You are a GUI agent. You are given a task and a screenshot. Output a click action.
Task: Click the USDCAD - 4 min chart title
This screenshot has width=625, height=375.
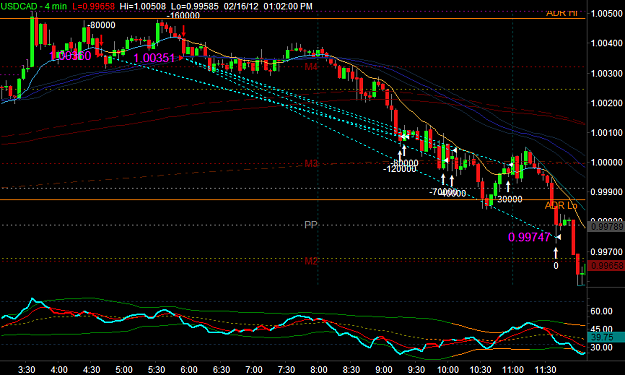(33, 6)
